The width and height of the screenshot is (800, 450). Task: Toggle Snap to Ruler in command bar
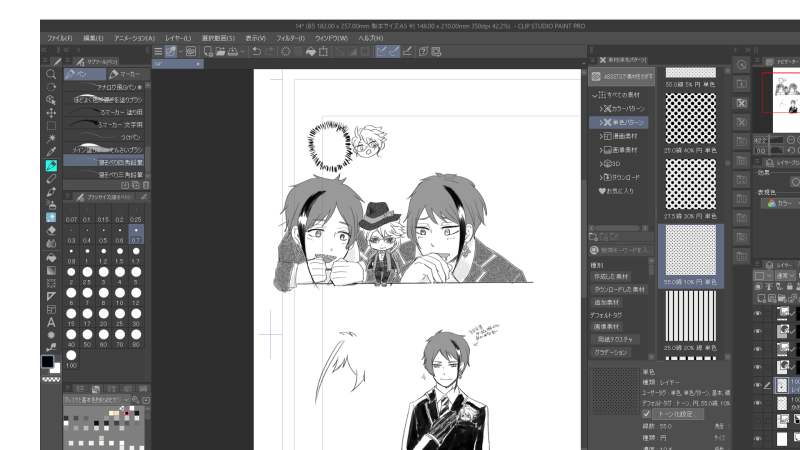point(382,51)
